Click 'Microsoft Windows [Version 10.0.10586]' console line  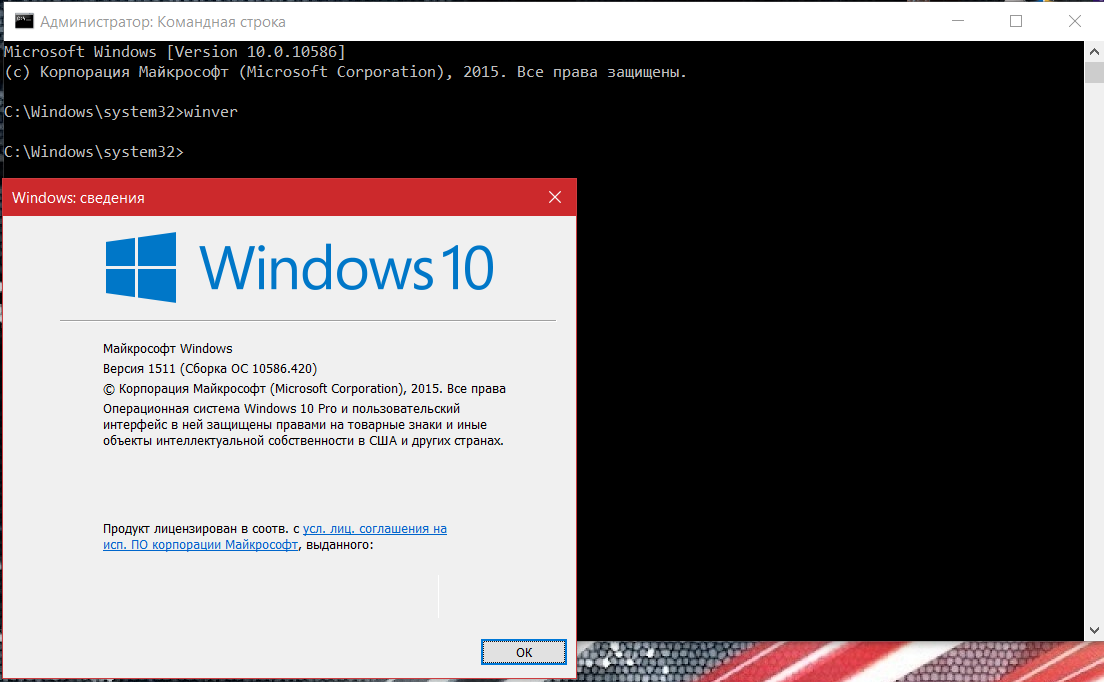(175, 51)
